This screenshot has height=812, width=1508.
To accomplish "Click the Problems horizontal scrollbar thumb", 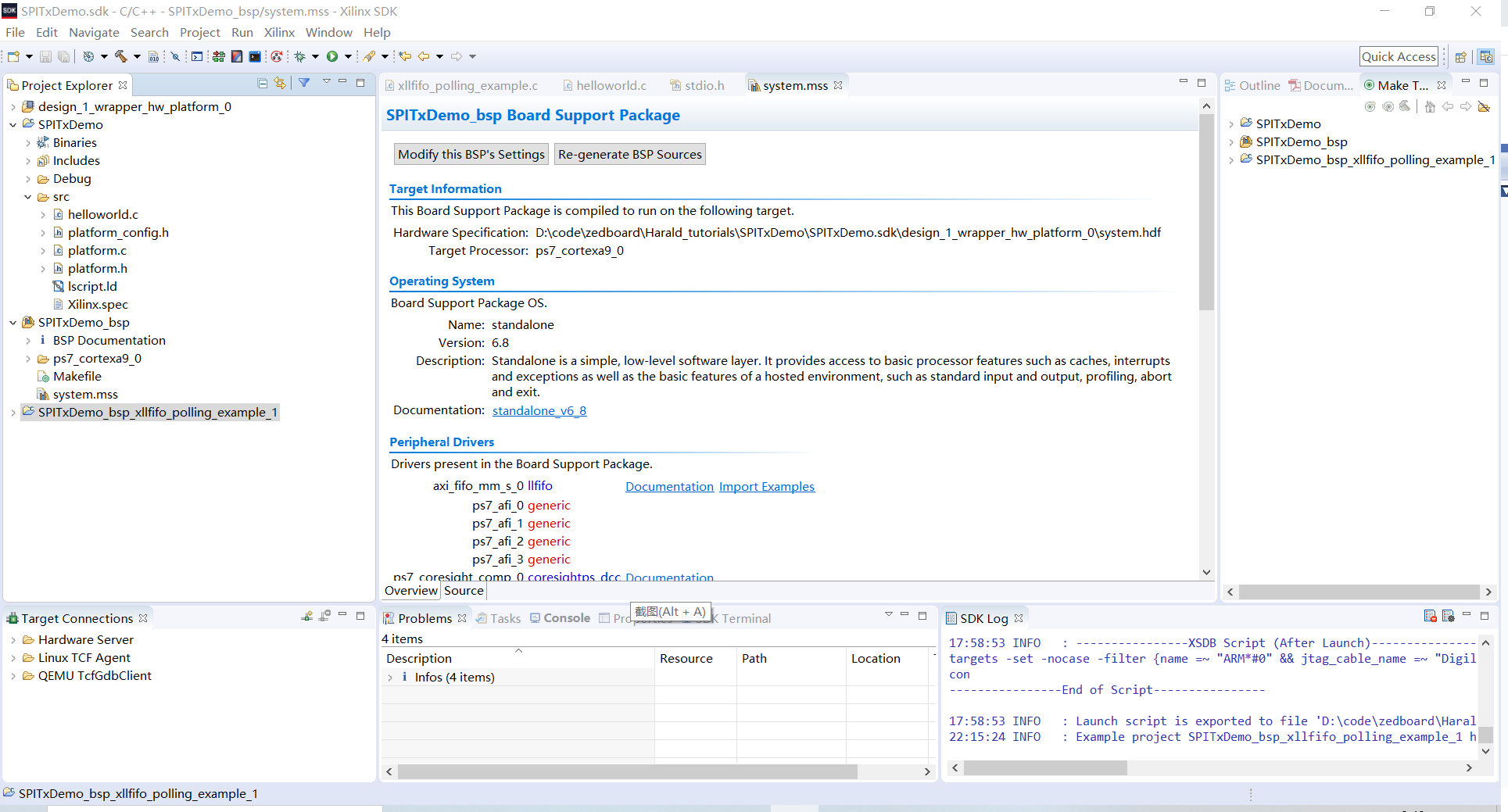I will click(x=628, y=771).
